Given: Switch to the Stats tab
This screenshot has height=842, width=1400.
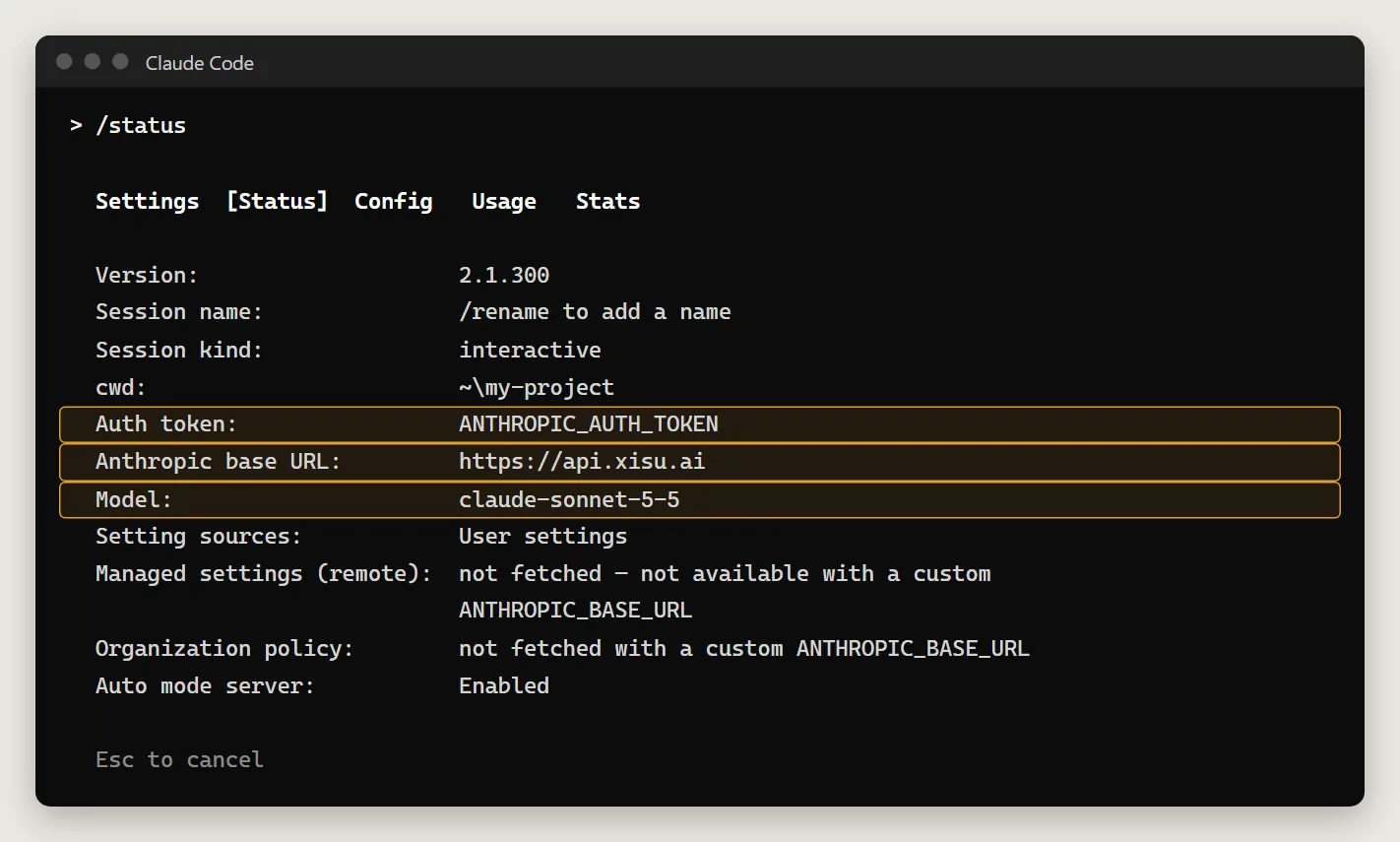Looking at the screenshot, I should pos(607,201).
